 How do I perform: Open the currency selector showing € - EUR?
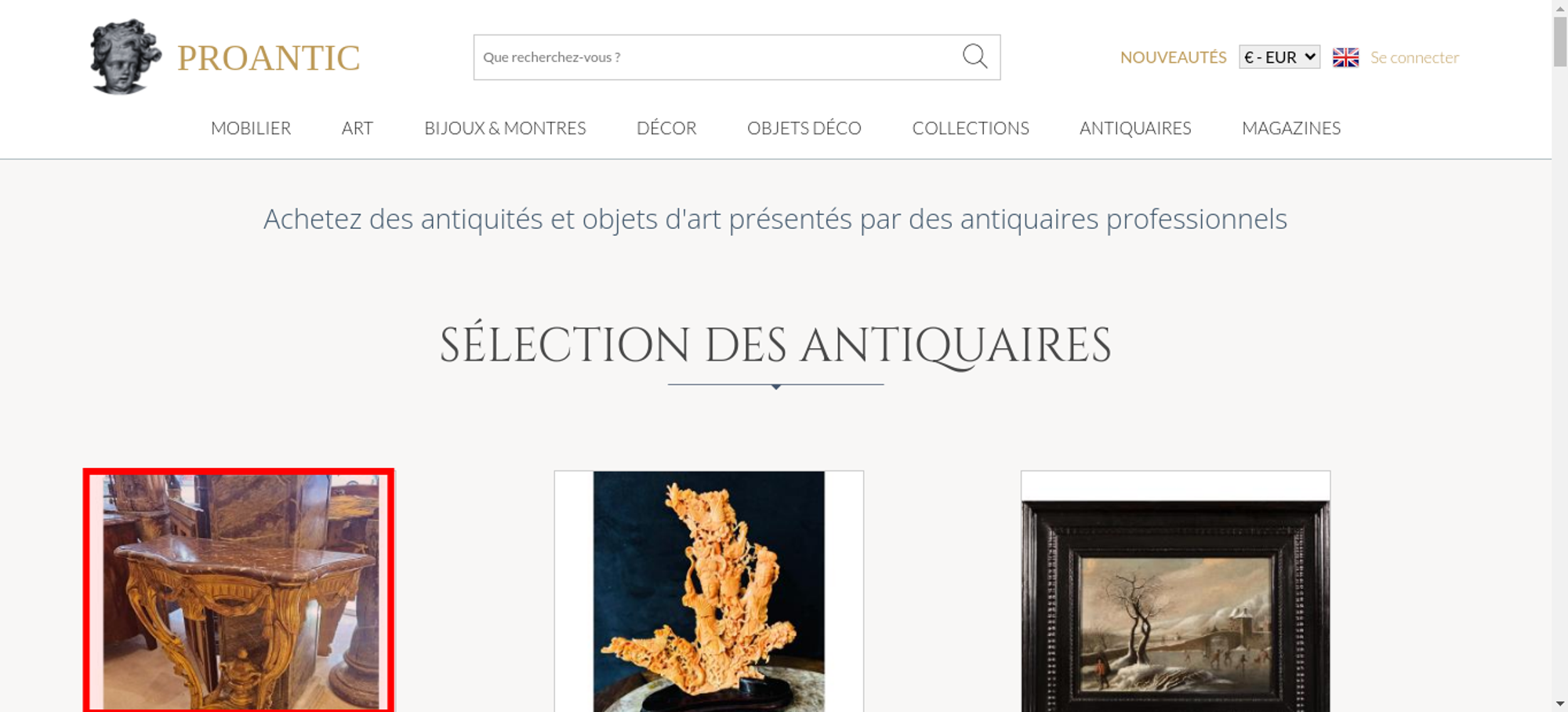click(x=1279, y=57)
